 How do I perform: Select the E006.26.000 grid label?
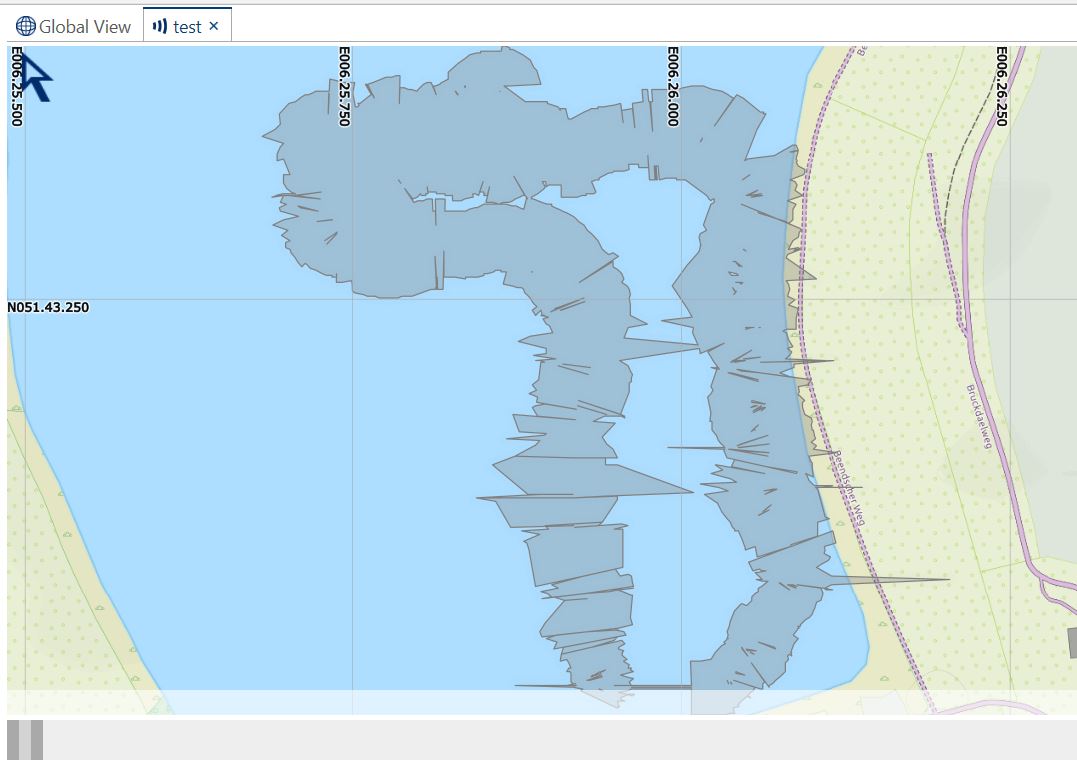[x=673, y=86]
